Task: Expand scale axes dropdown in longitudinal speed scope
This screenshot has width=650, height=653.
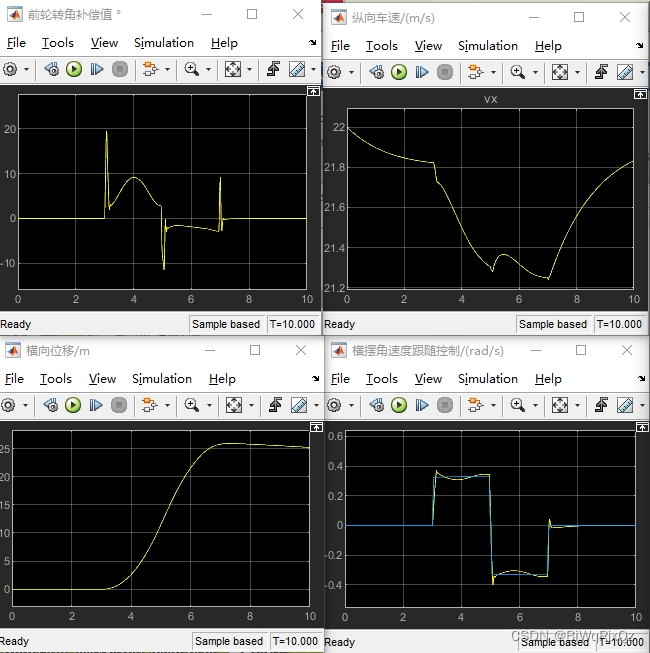Action: pos(577,72)
